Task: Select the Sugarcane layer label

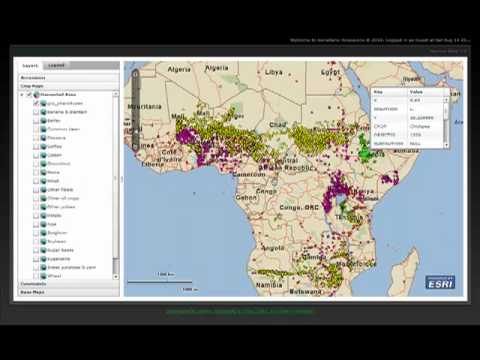Action: pyautogui.click(x=59, y=259)
